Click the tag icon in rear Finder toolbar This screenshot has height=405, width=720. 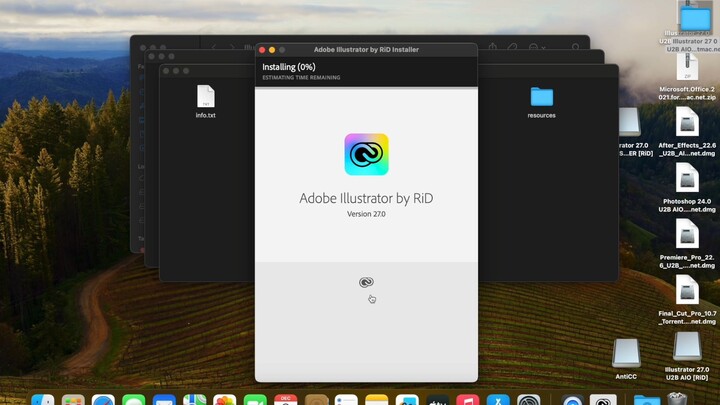(512, 47)
